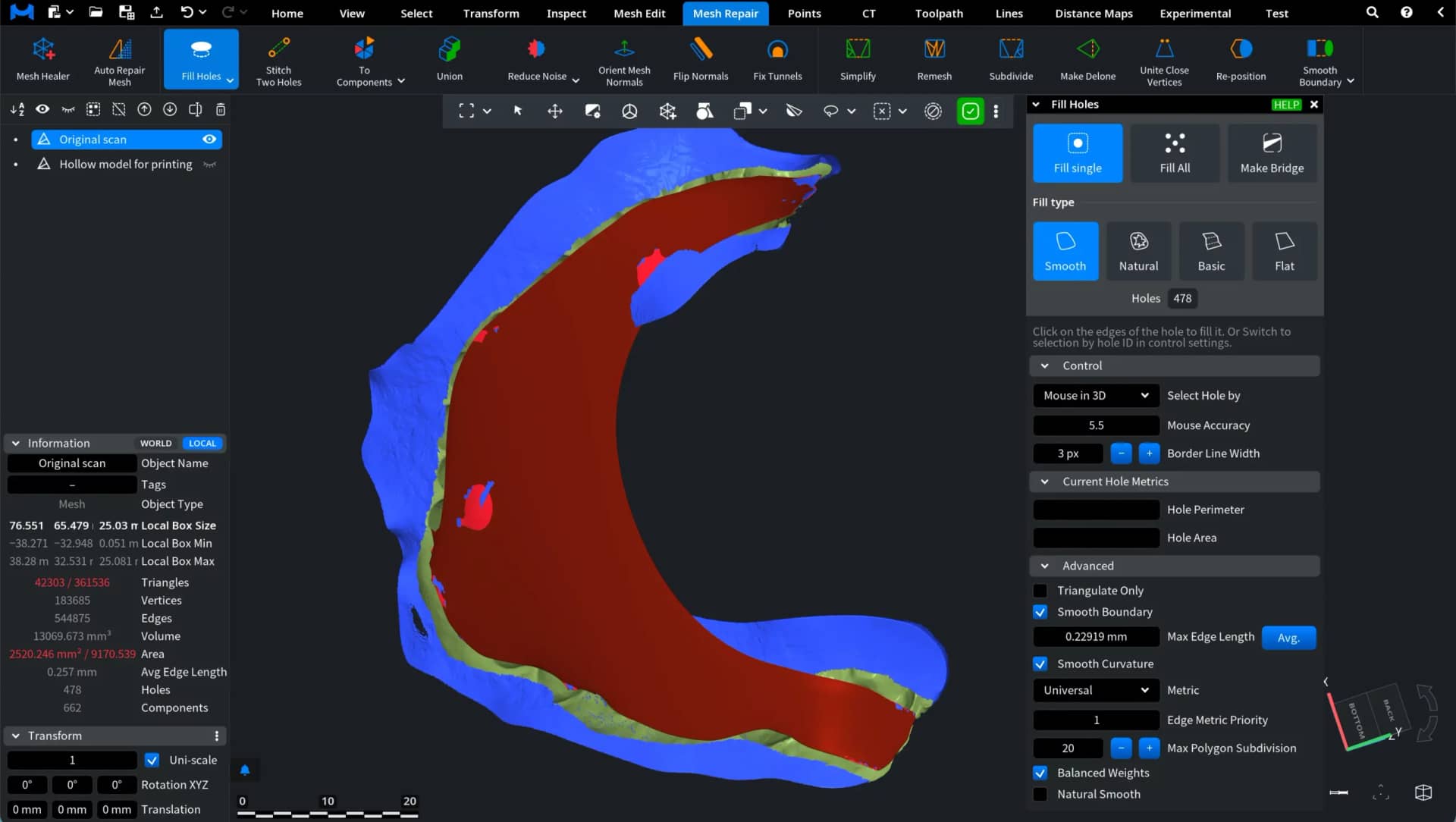Screen dimensions: 1456x822
Task: Collapse Current Hole Metrics section
Action: [1044, 482]
